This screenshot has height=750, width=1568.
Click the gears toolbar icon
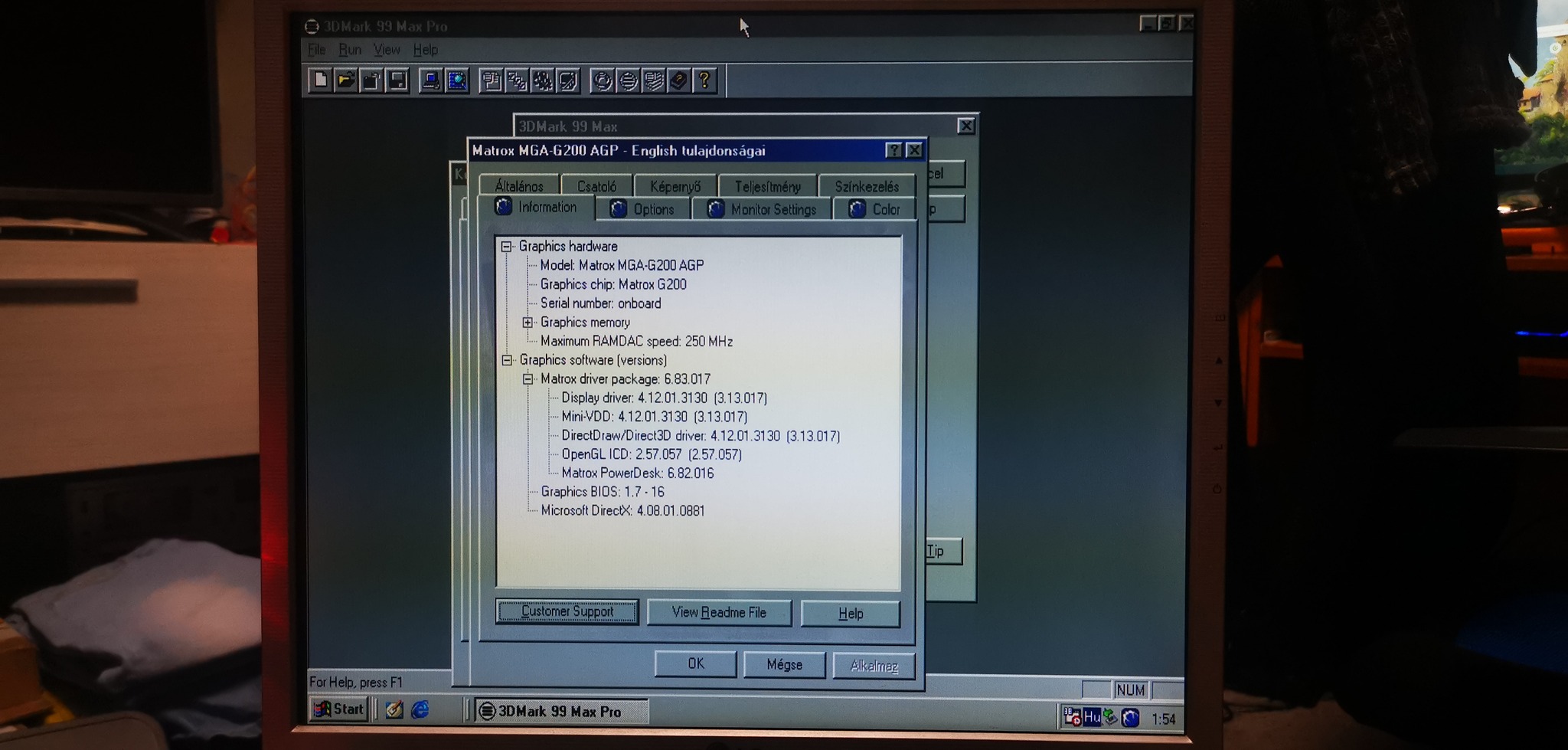542,80
